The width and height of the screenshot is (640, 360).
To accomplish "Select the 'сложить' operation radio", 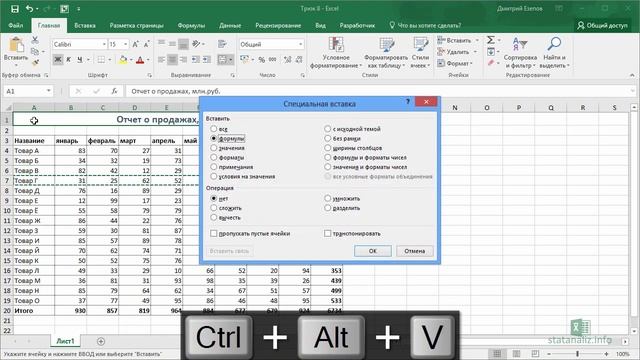I will pos(213,208).
